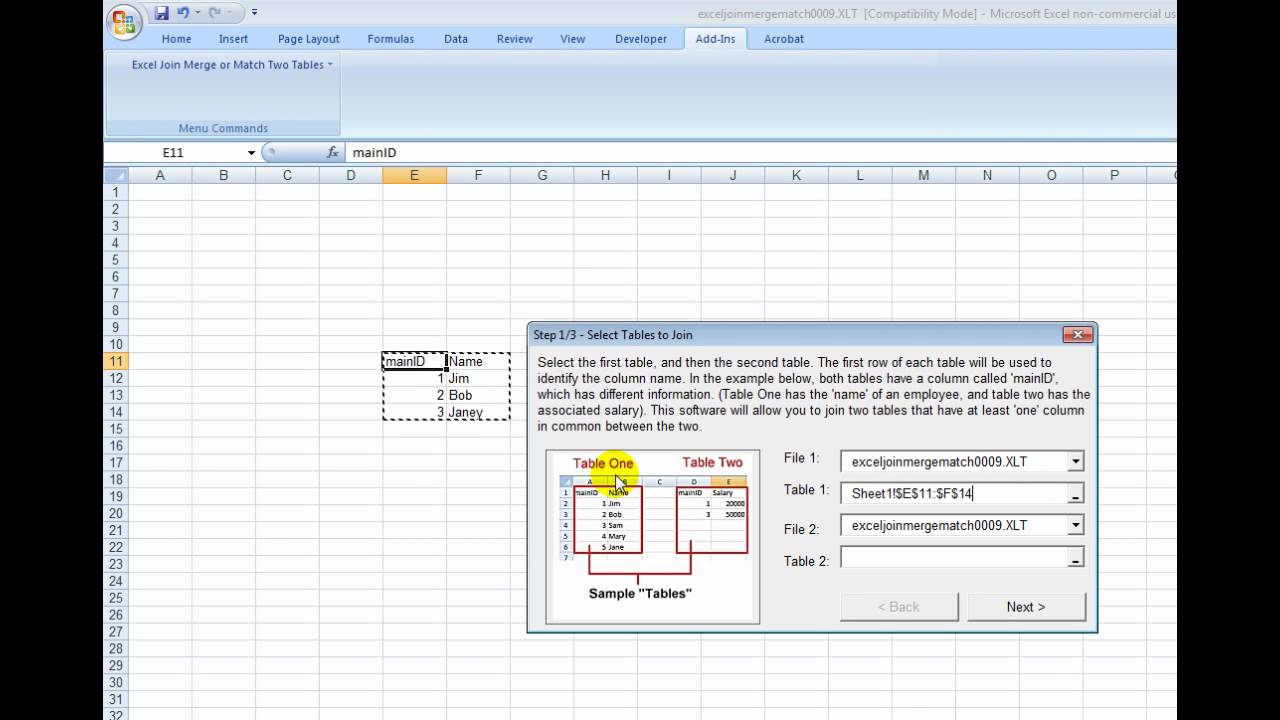Click the Undo icon in quick access toolbar
This screenshot has width=1280, height=720.
click(183, 13)
